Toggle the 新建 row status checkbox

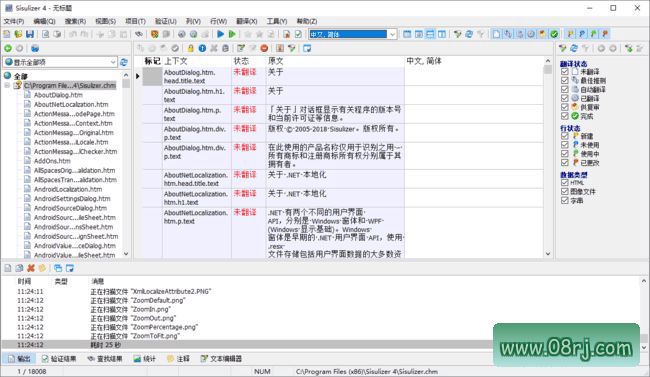point(565,136)
